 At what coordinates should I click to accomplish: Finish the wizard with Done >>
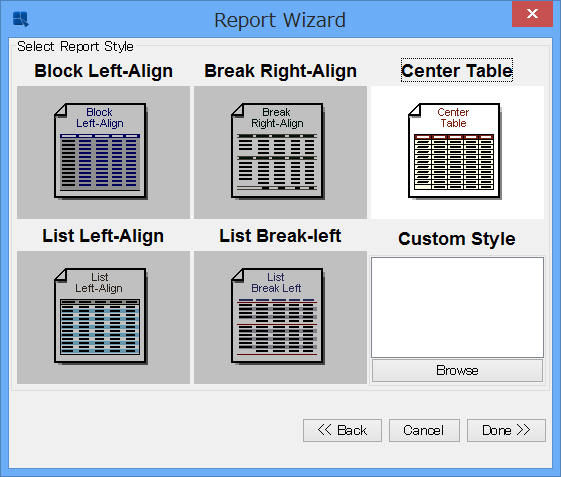tap(506, 430)
